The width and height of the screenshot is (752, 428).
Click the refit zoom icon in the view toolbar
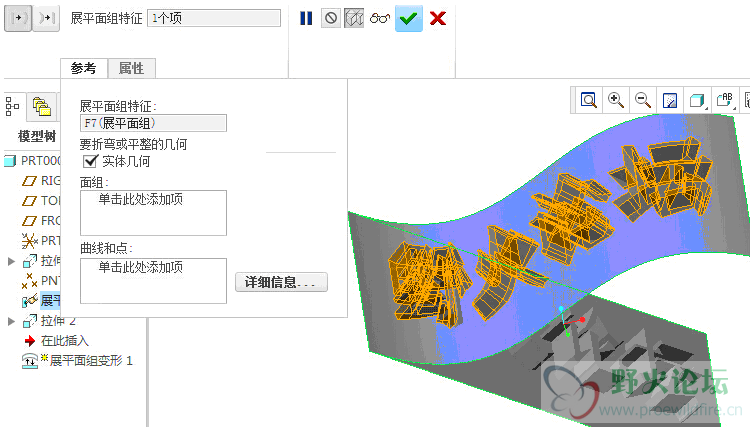(x=588, y=100)
